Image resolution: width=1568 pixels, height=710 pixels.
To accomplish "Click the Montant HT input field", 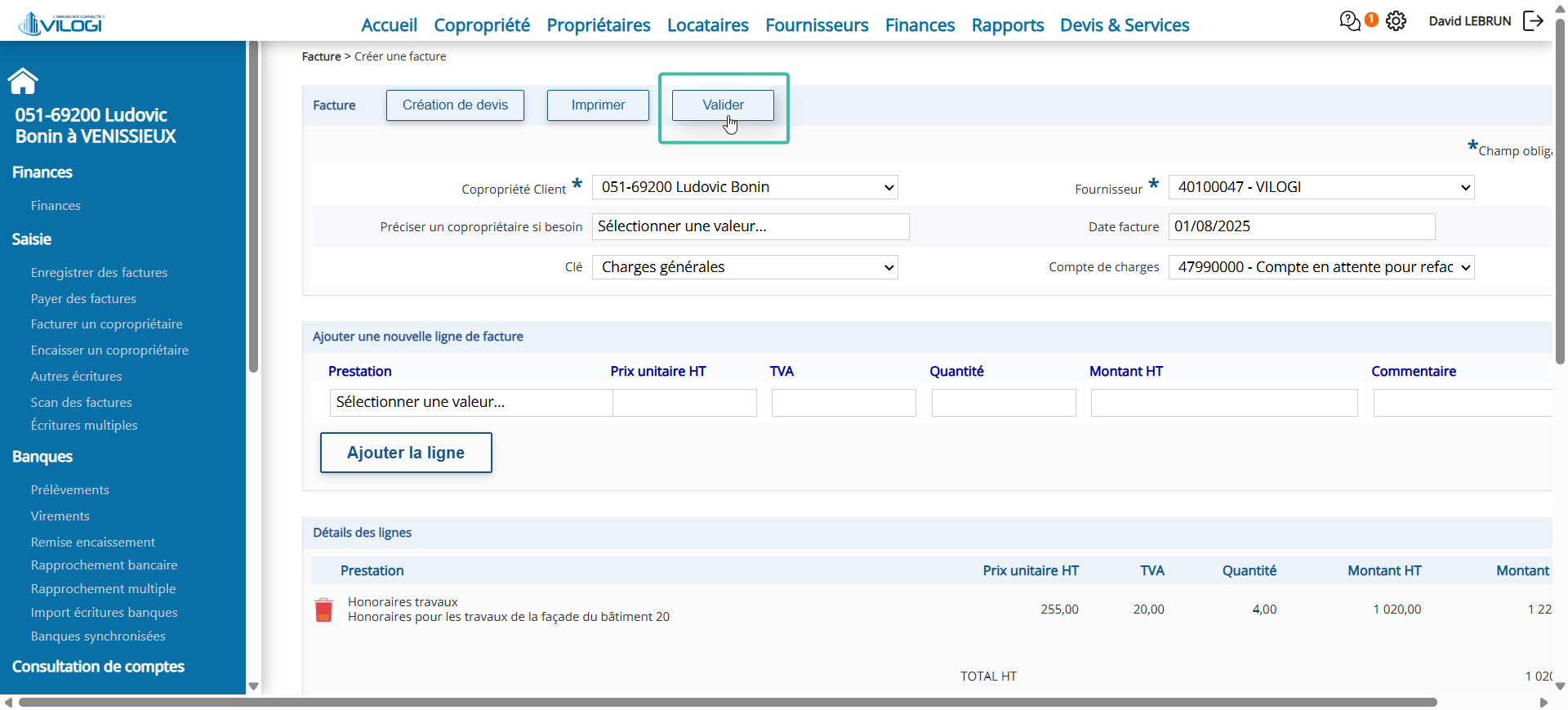I will tap(1224, 403).
